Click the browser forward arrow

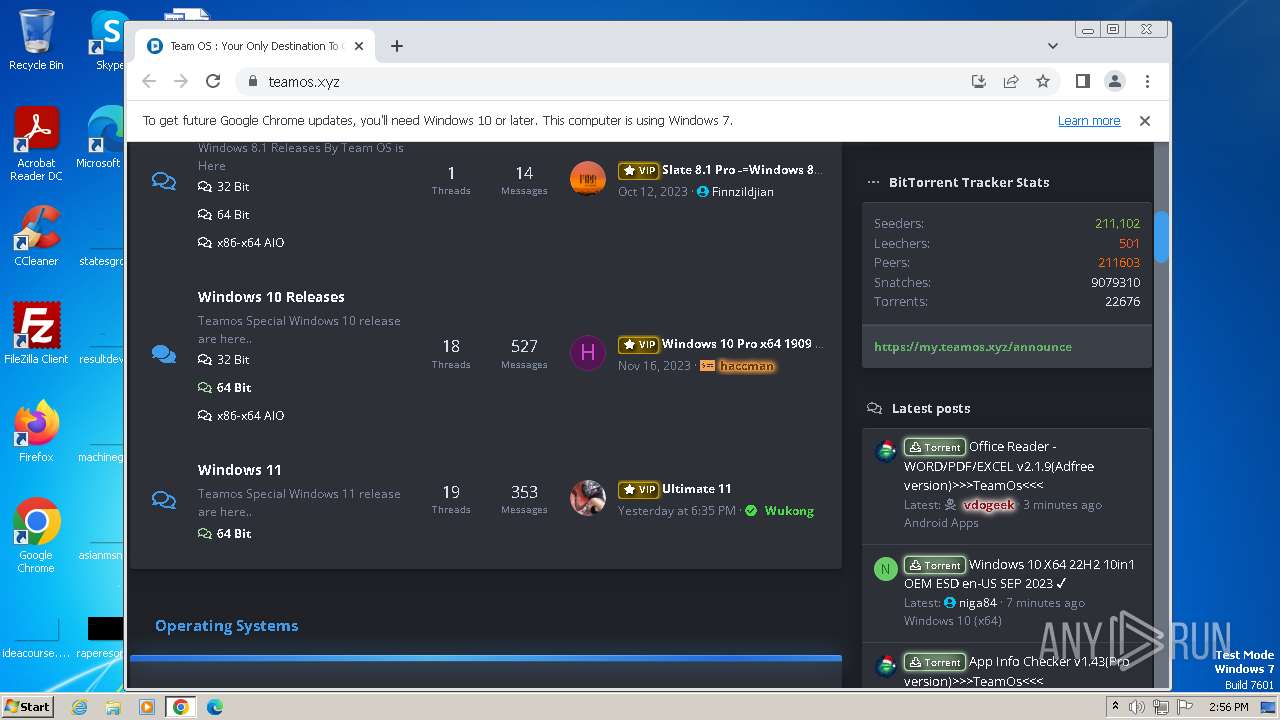pos(181,81)
